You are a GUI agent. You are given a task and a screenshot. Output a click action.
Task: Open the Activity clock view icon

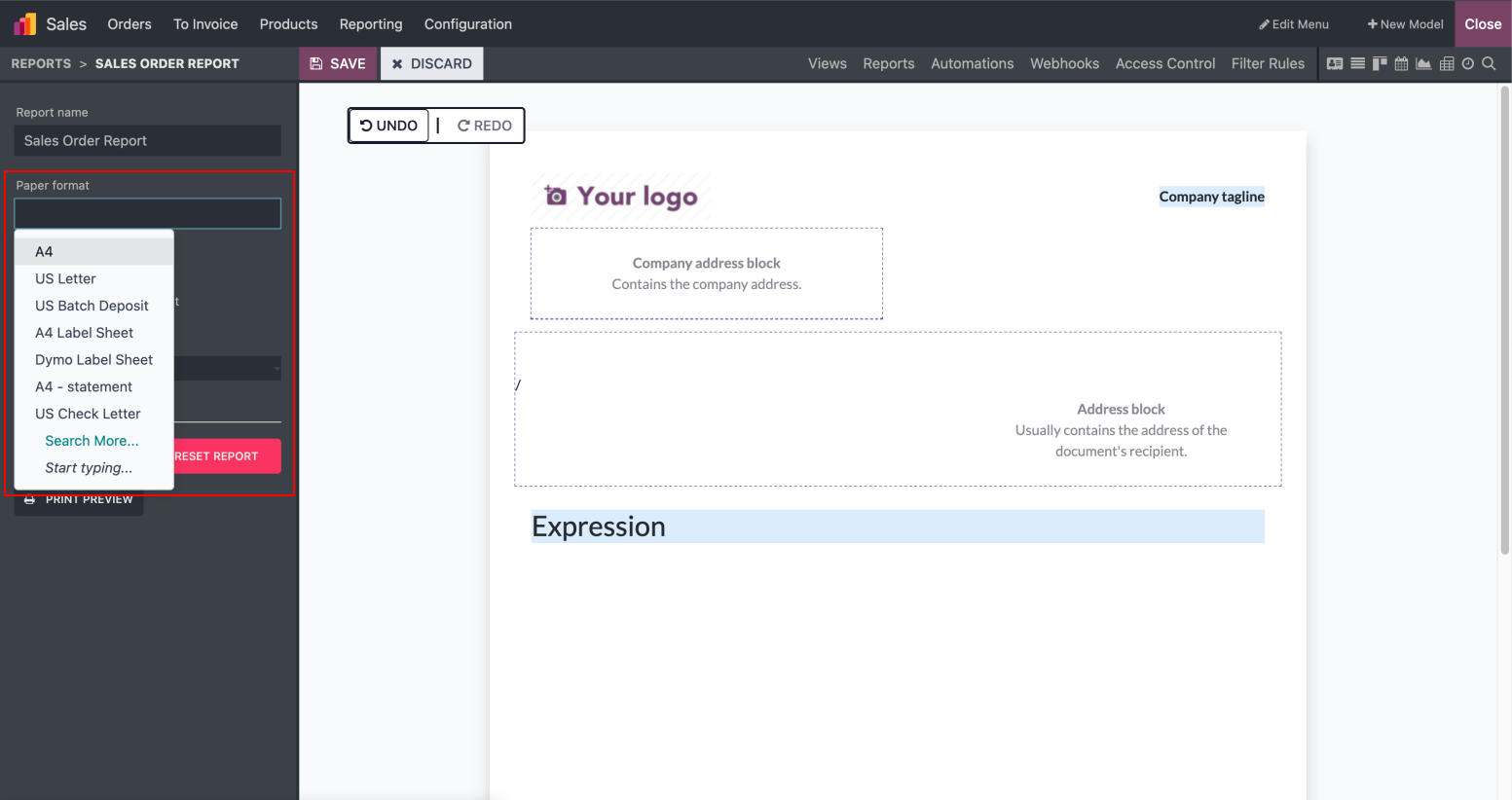click(1468, 63)
